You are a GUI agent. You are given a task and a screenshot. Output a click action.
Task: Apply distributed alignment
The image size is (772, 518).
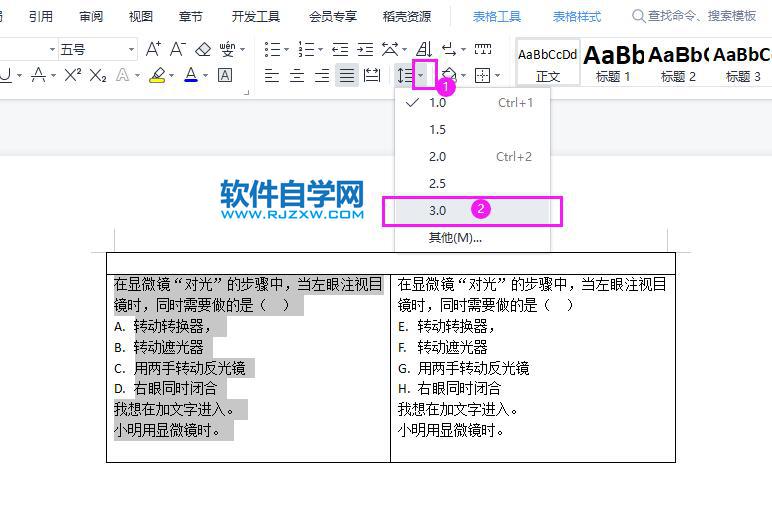[372, 75]
